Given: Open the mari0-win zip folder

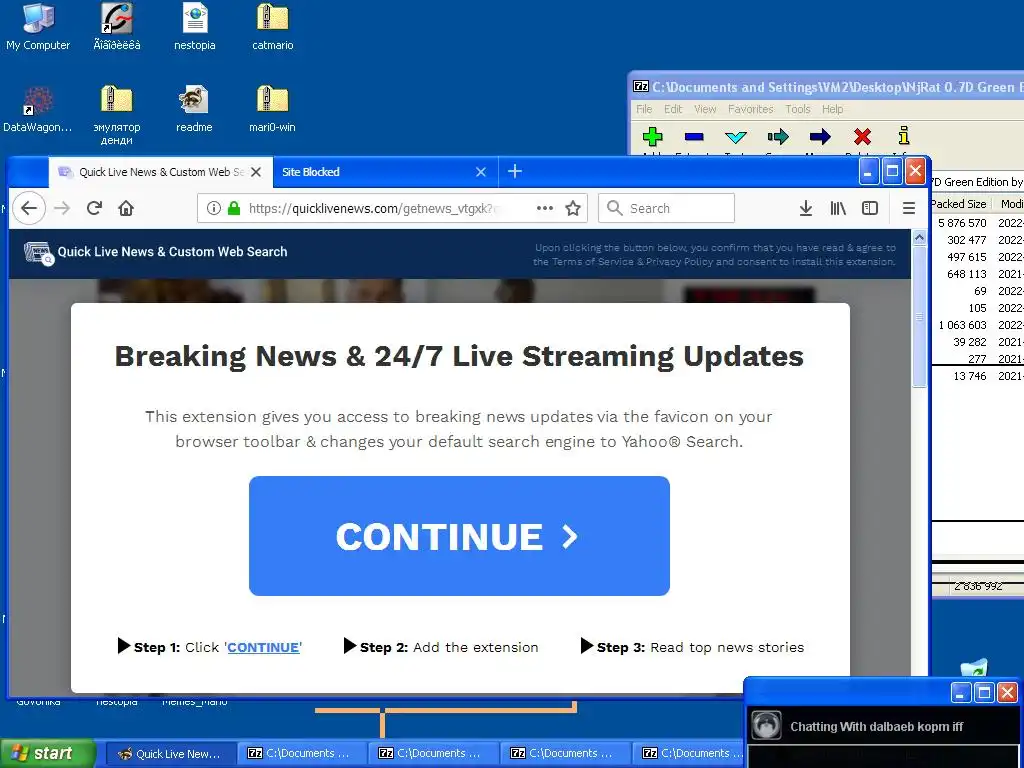Looking at the screenshot, I should coord(272,109).
